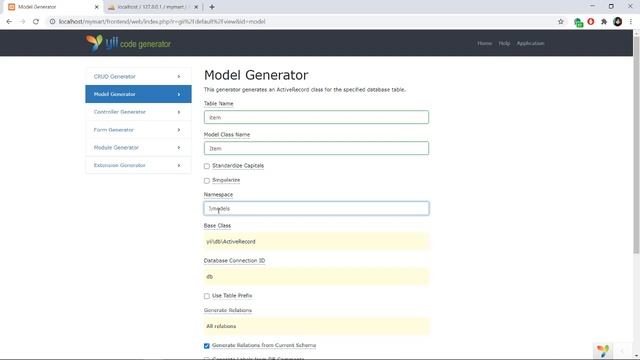Viewport: 640px width, 360px height.
Task: Click the Application link in header
Action: click(530, 43)
